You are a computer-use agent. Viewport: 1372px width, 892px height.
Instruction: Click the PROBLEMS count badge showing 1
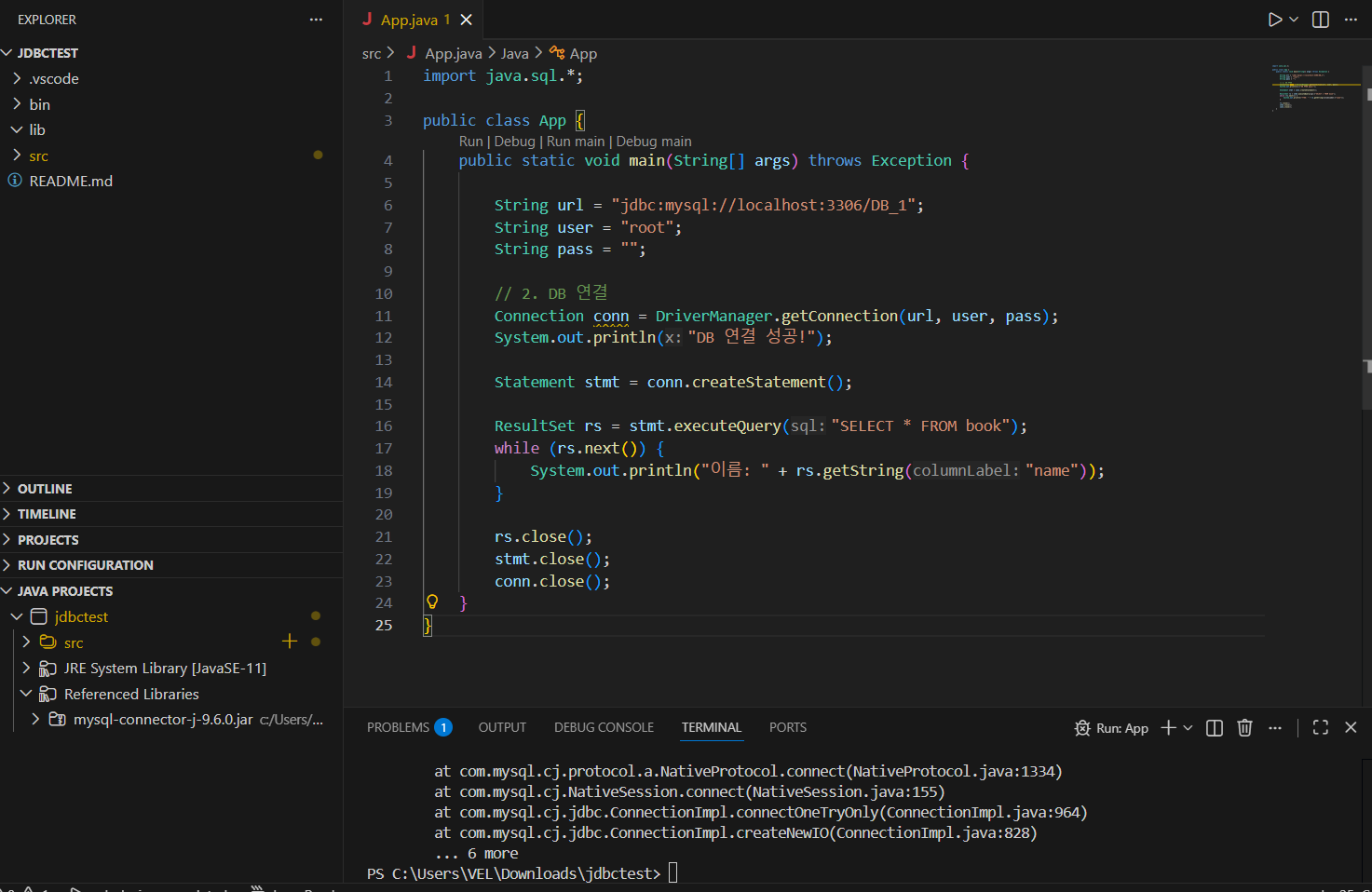pos(443,727)
